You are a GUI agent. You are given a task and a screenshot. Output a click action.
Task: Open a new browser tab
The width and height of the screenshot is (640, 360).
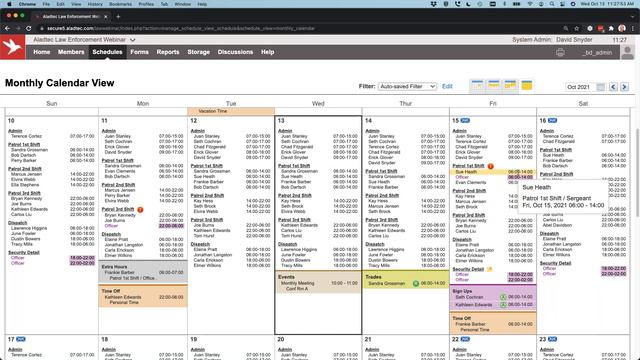118,17
